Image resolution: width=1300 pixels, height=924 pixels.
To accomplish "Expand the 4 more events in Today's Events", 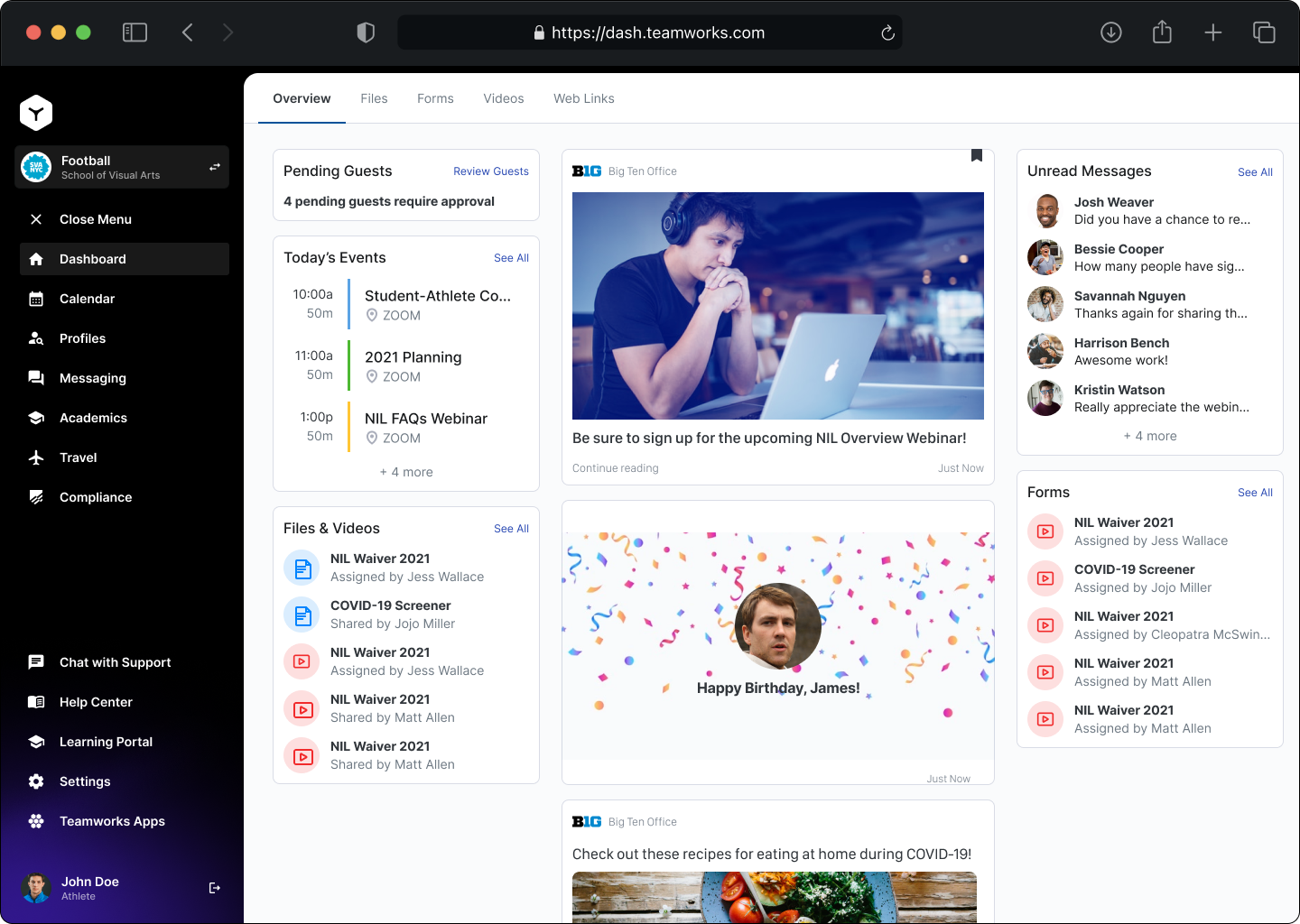I will (x=405, y=471).
